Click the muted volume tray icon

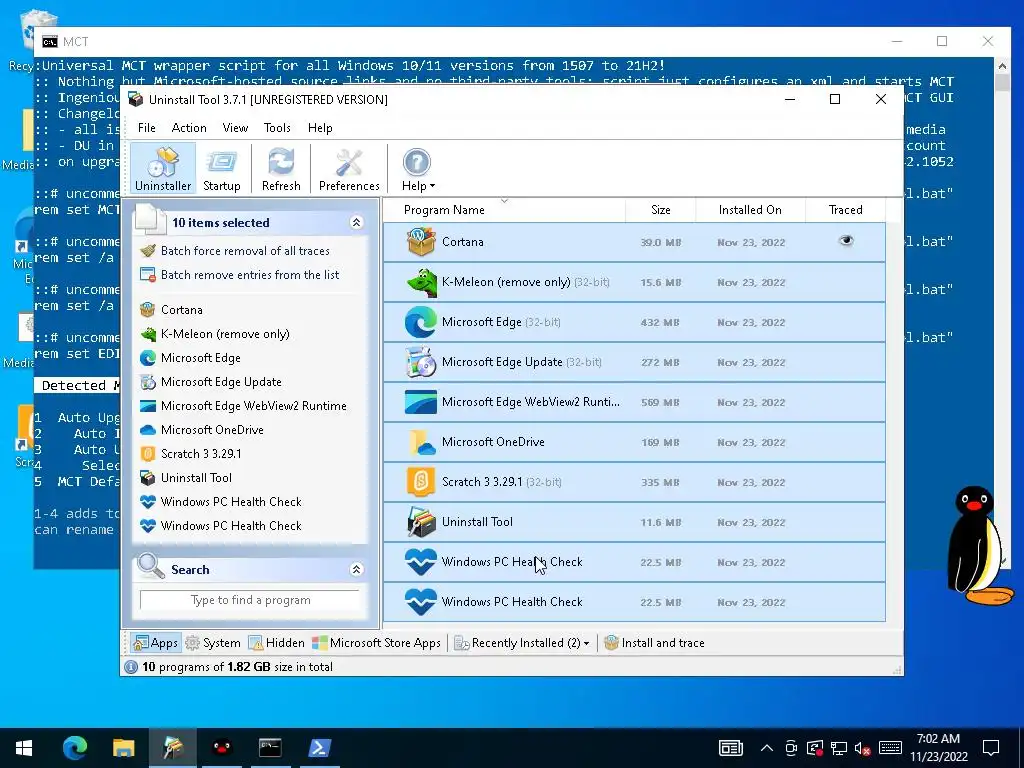[862, 748]
